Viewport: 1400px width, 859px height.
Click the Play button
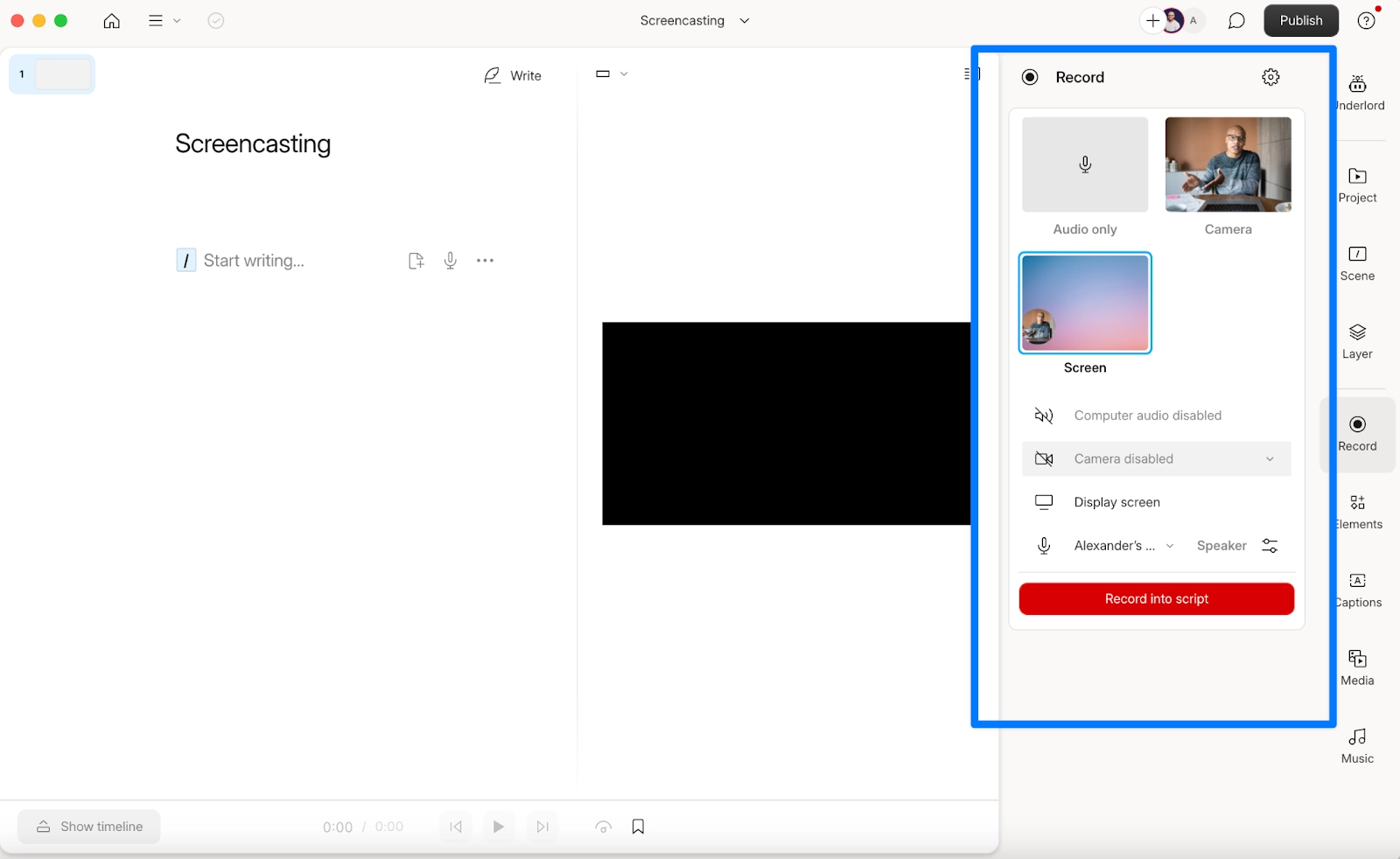[498, 827]
